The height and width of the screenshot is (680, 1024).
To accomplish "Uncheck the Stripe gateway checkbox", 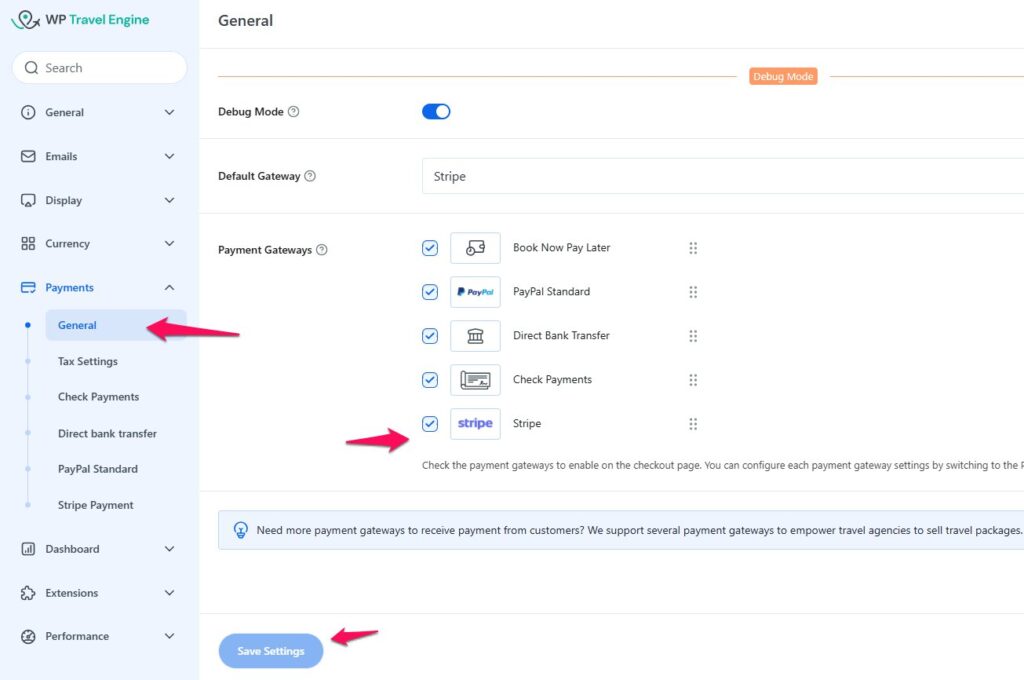I will click(430, 424).
